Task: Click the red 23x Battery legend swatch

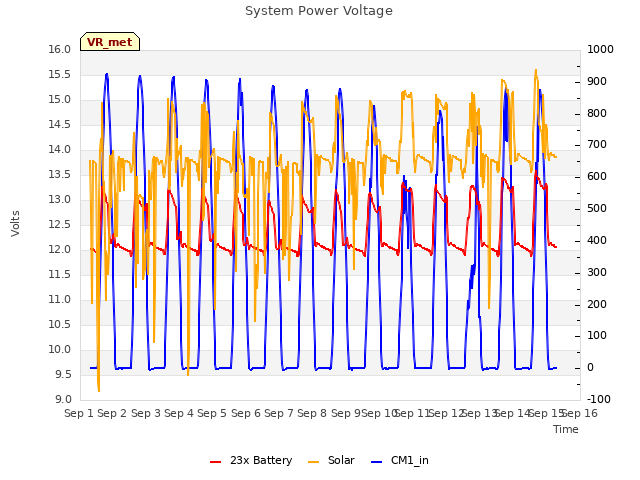Action: [x=216, y=462]
